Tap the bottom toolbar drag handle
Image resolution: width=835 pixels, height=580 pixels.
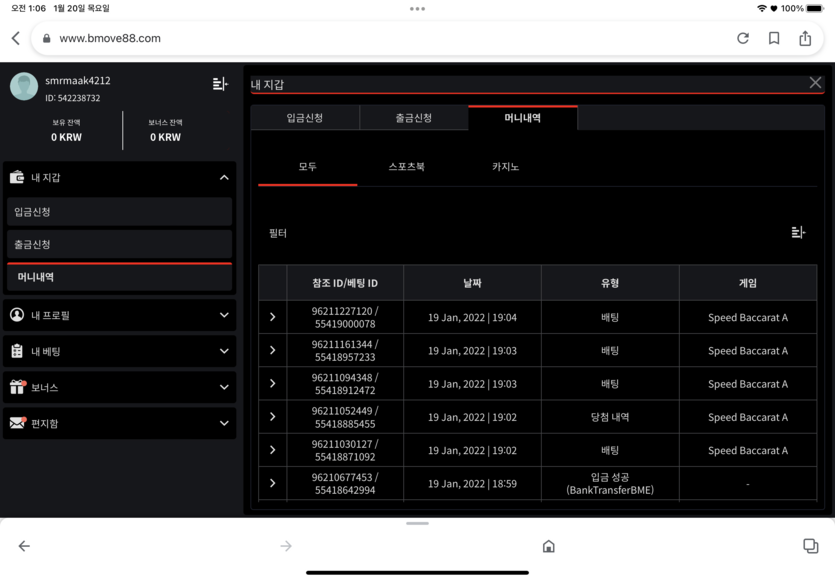pos(418,524)
